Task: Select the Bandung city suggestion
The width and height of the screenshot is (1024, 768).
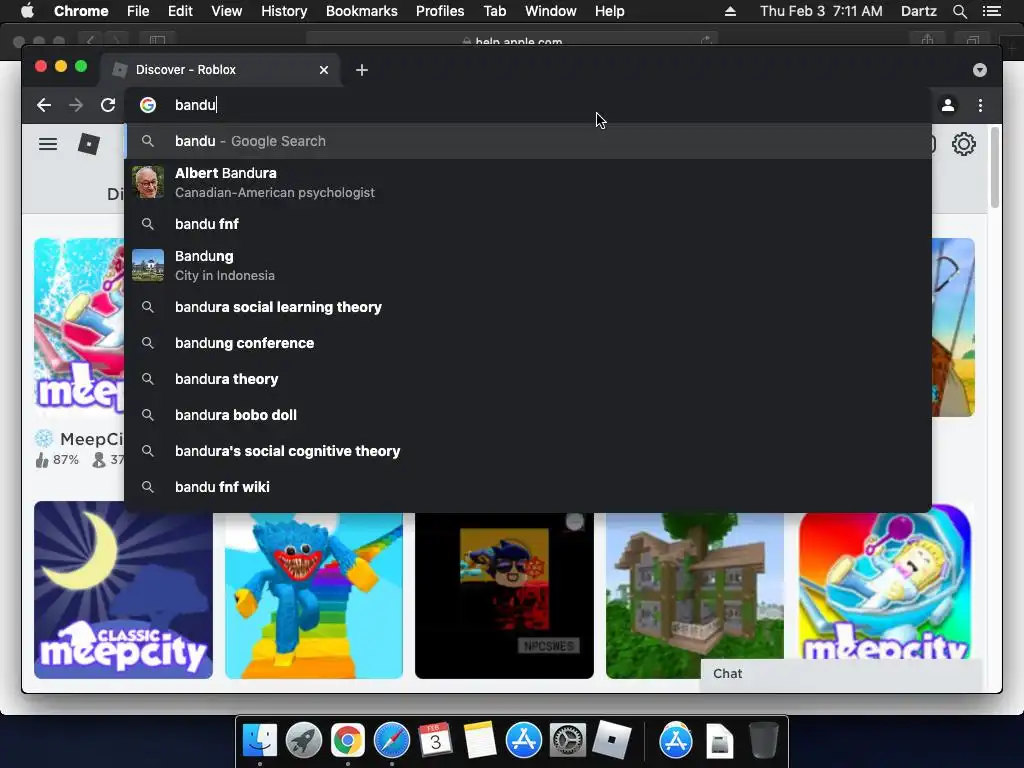Action: tap(528, 265)
